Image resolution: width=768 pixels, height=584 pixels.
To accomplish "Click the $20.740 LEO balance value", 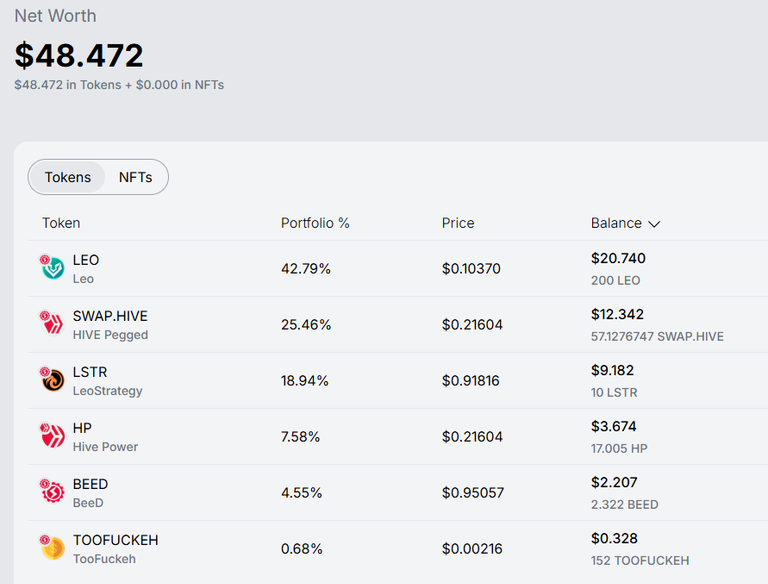I will pyautogui.click(x=618, y=258).
